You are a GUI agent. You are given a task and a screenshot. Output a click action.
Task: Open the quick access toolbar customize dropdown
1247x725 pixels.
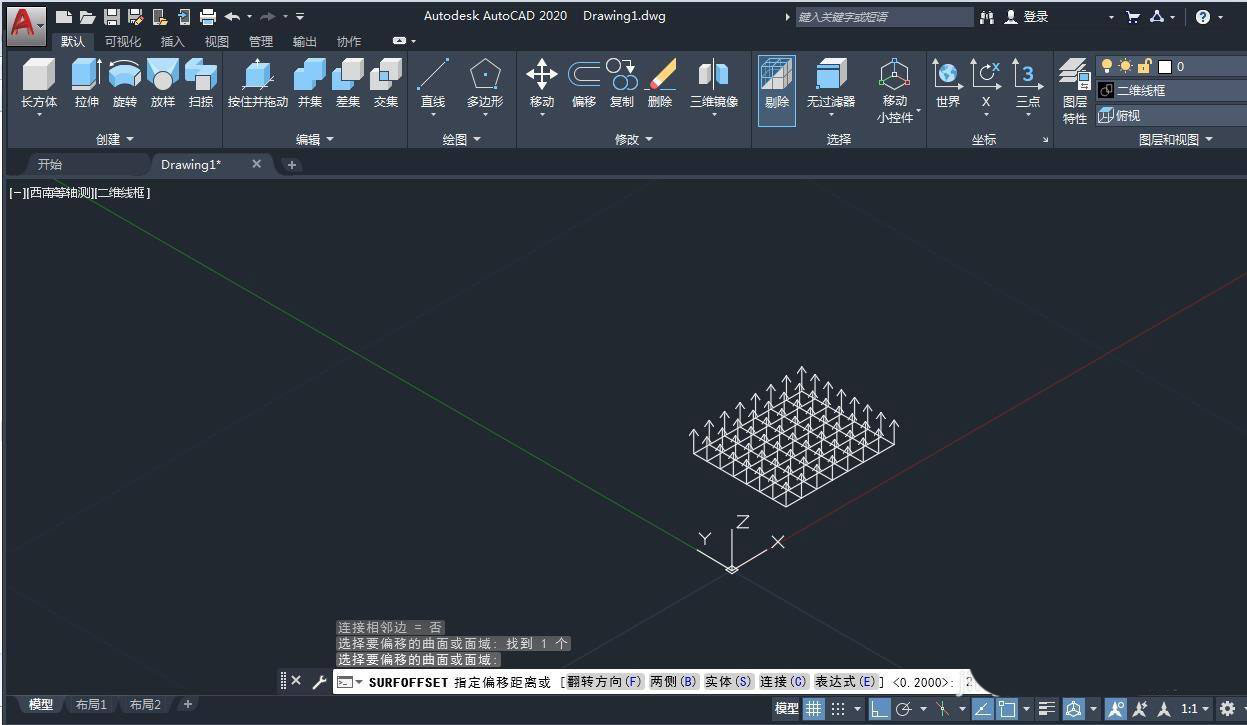coord(300,17)
